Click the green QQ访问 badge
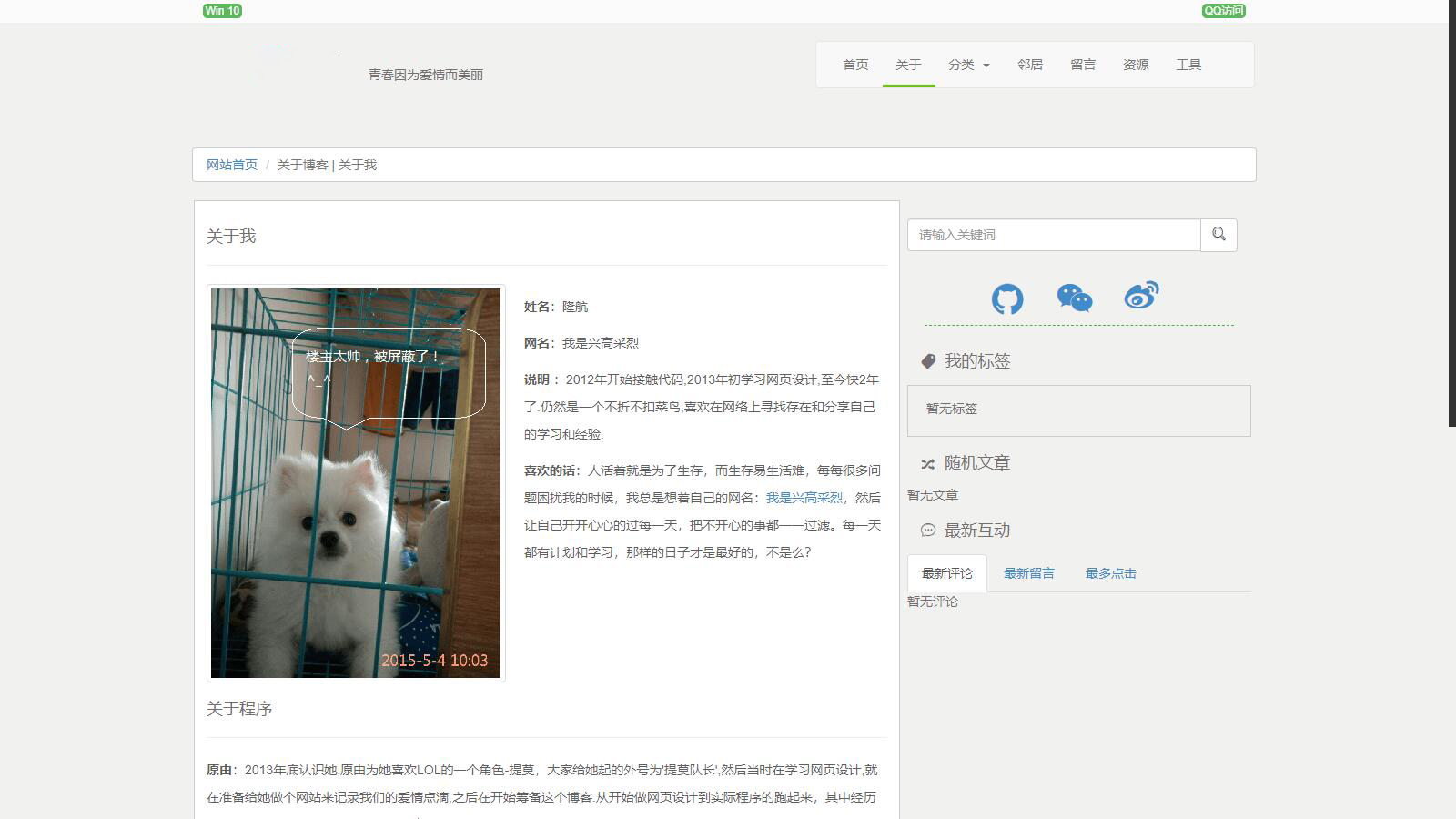This screenshot has height=819, width=1456. [x=1224, y=11]
